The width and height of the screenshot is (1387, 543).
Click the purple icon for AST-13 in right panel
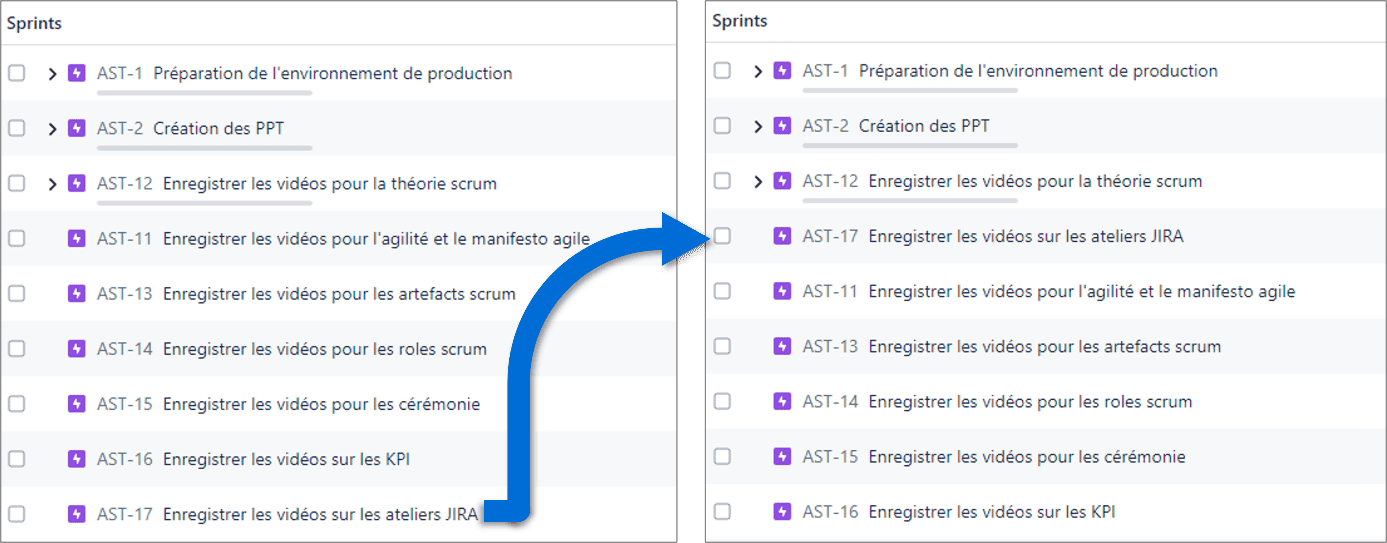tap(783, 347)
